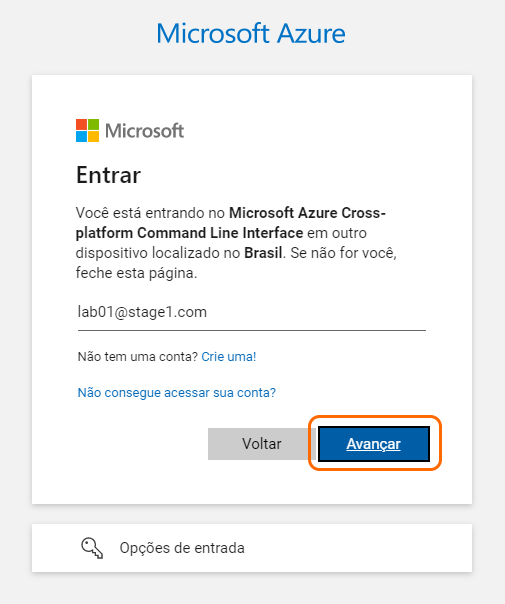Screen dimensions: 505x604
Task: Open the Crie uma! account link
Action: pos(229,357)
